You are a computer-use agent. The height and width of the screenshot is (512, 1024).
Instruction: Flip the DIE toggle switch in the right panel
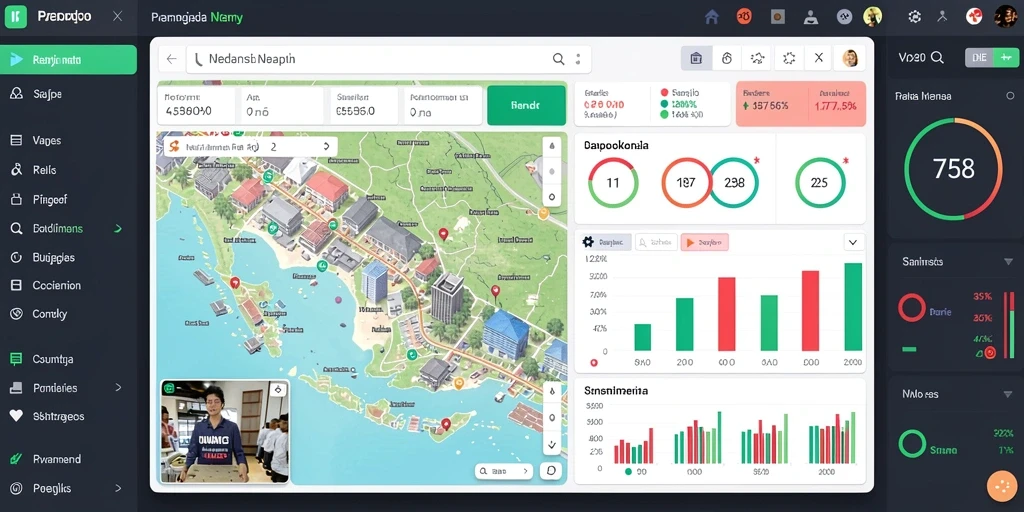tap(992, 57)
